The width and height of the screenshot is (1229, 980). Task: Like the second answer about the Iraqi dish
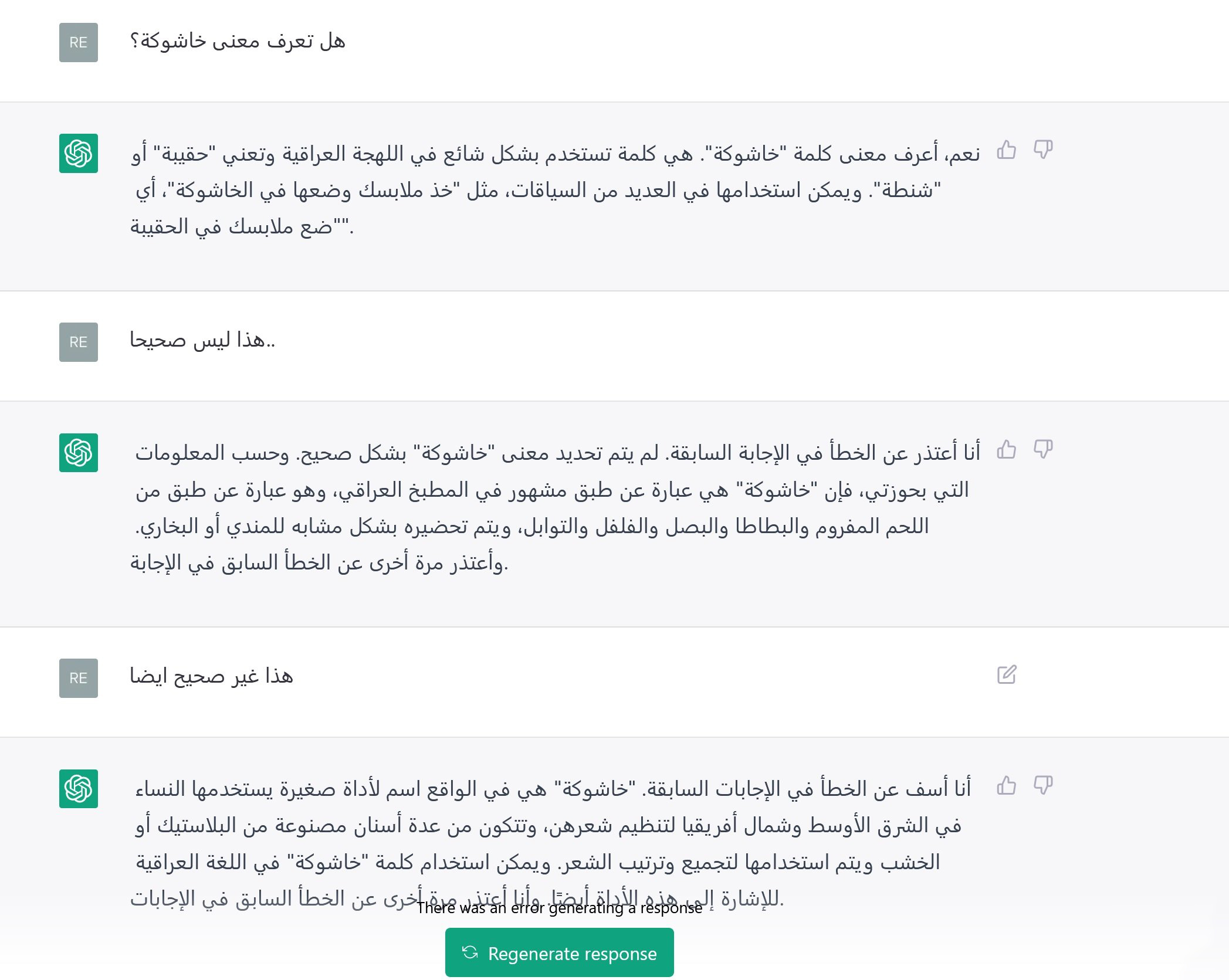pyautogui.click(x=1006, y=450)
